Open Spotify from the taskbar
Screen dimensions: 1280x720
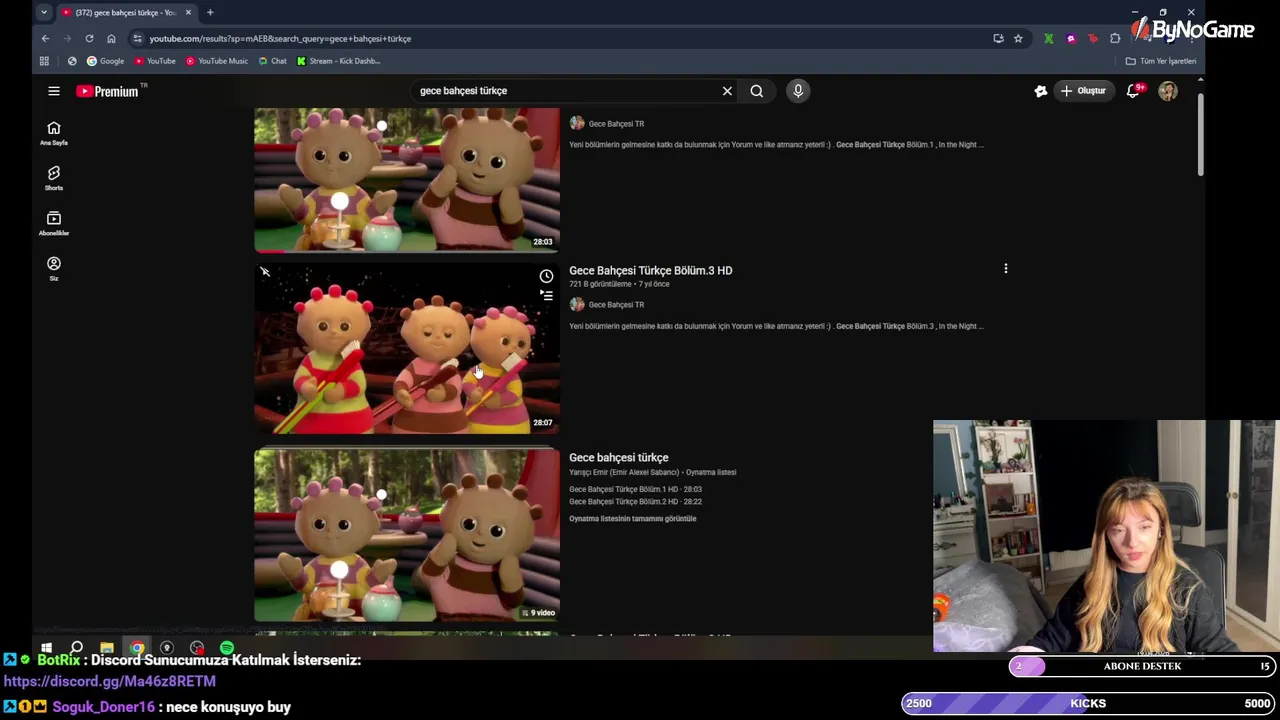(227, 648)
